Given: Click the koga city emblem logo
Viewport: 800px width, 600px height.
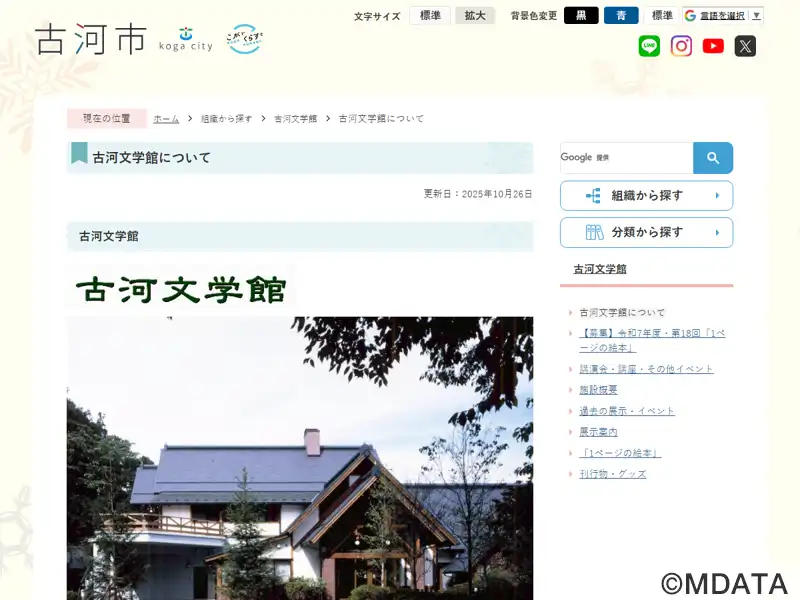Looking at the screenshot, I should tap(186, 39).
